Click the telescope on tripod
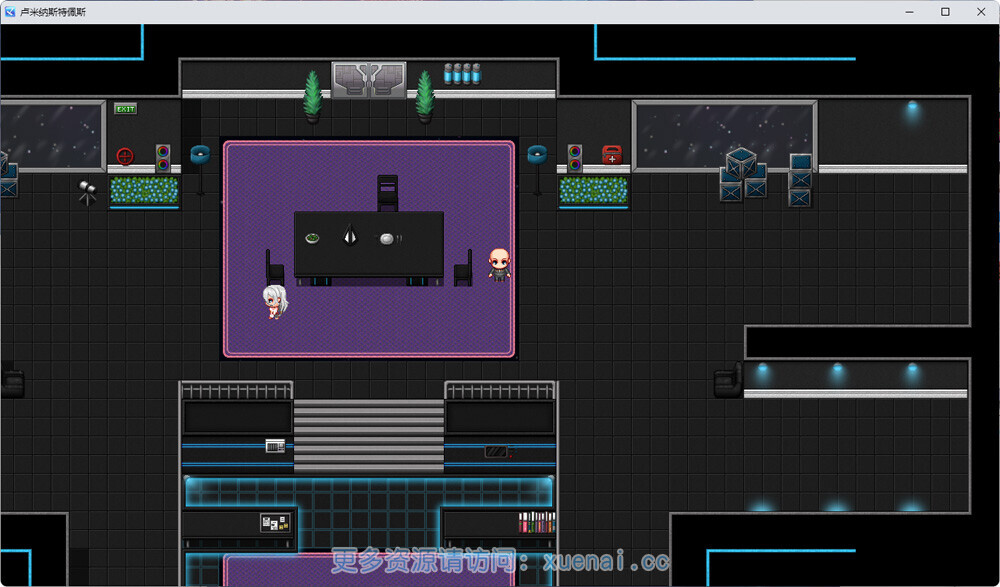This screenshot has height=587, width=1000. click(87, 193)
